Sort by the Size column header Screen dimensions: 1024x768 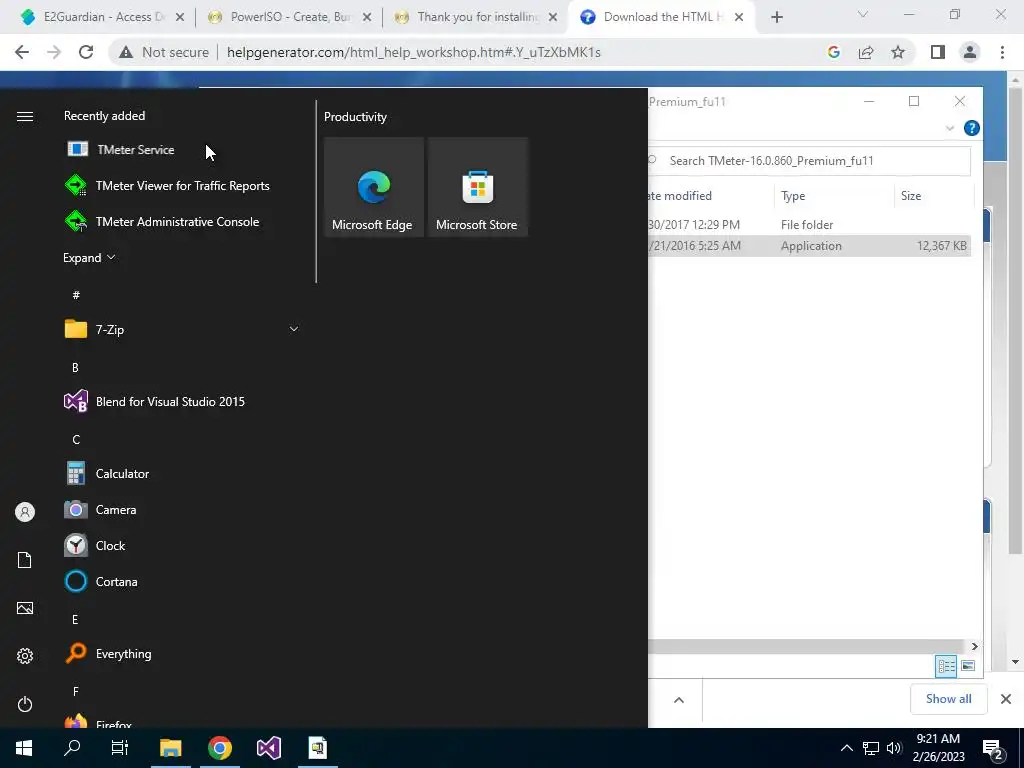point(933,196)
